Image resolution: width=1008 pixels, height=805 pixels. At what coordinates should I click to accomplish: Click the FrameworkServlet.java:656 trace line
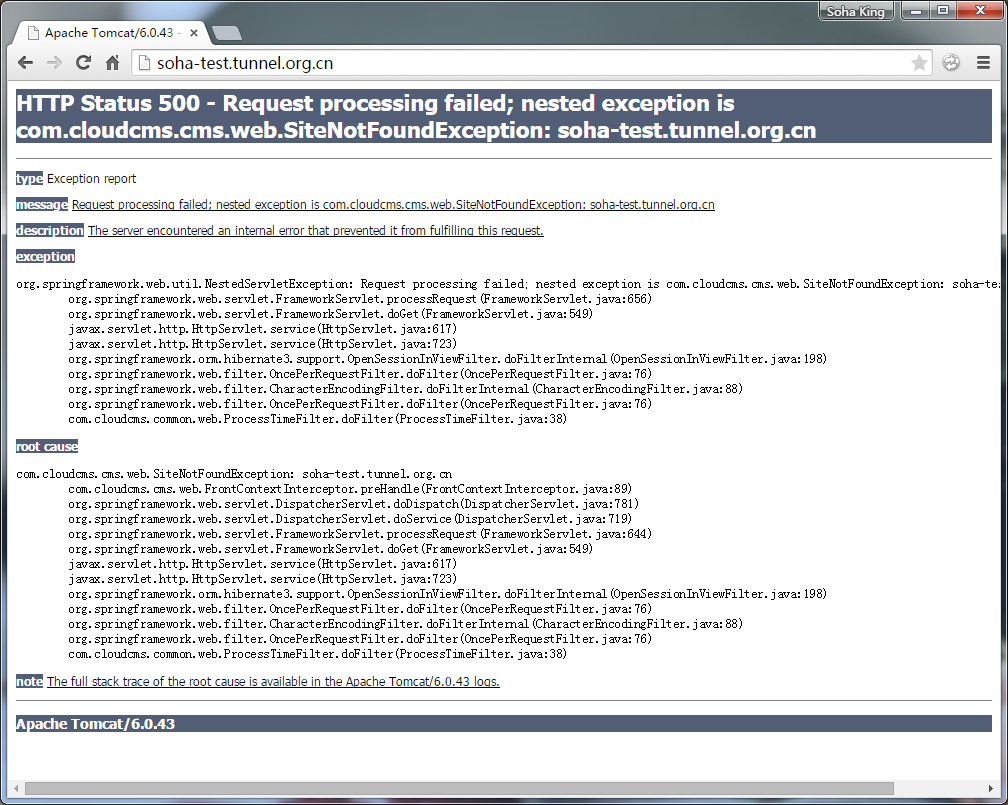(360, 299)
